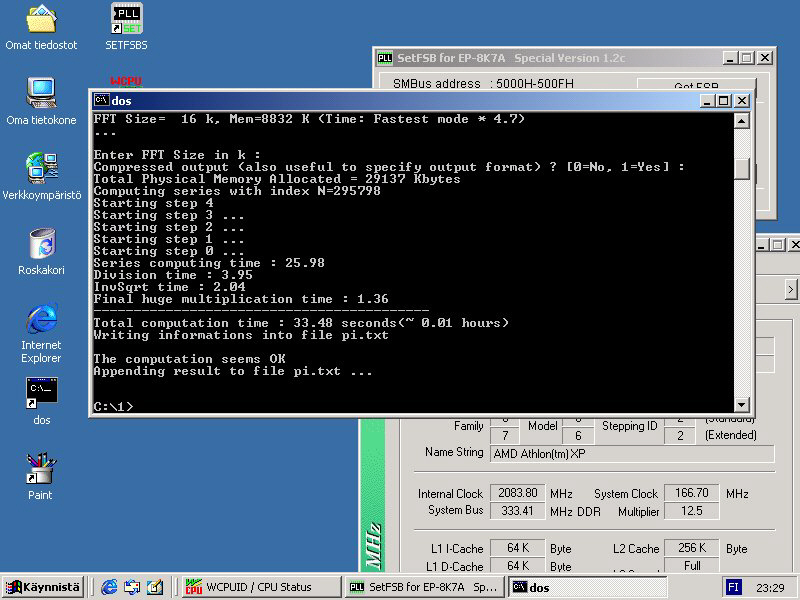Launch Internet Explorer from the quick launch bar
This screenshot has width=800, height=600.
[109, 587]
